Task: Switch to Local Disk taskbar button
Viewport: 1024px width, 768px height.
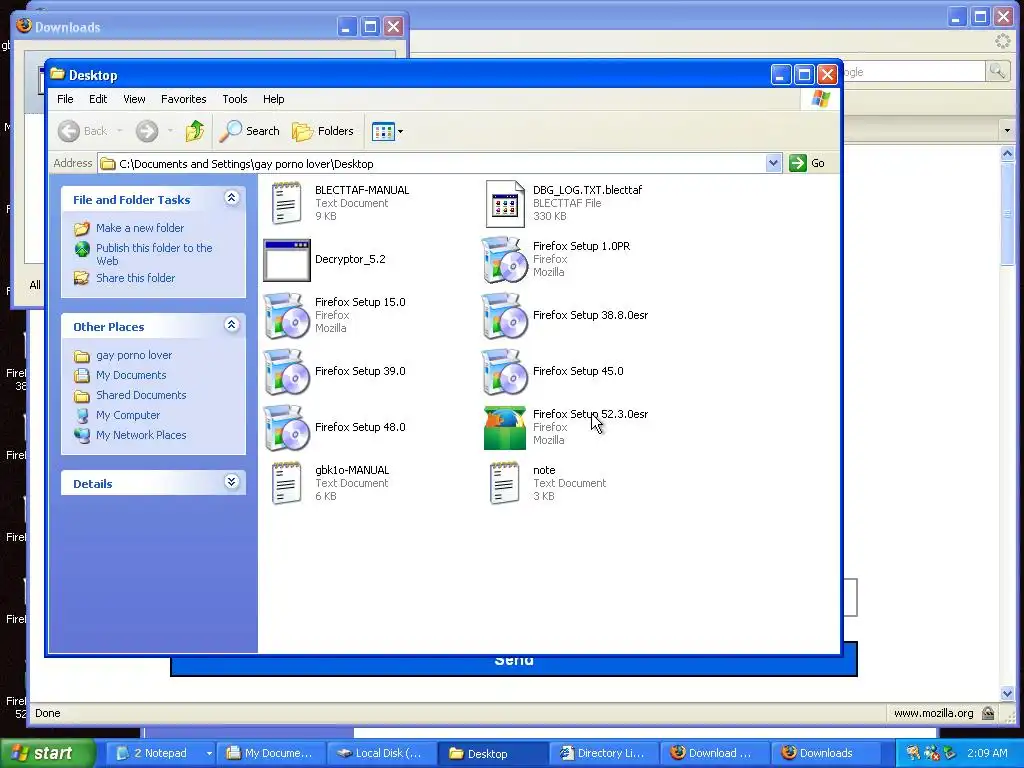Action: tap(382, 753)
